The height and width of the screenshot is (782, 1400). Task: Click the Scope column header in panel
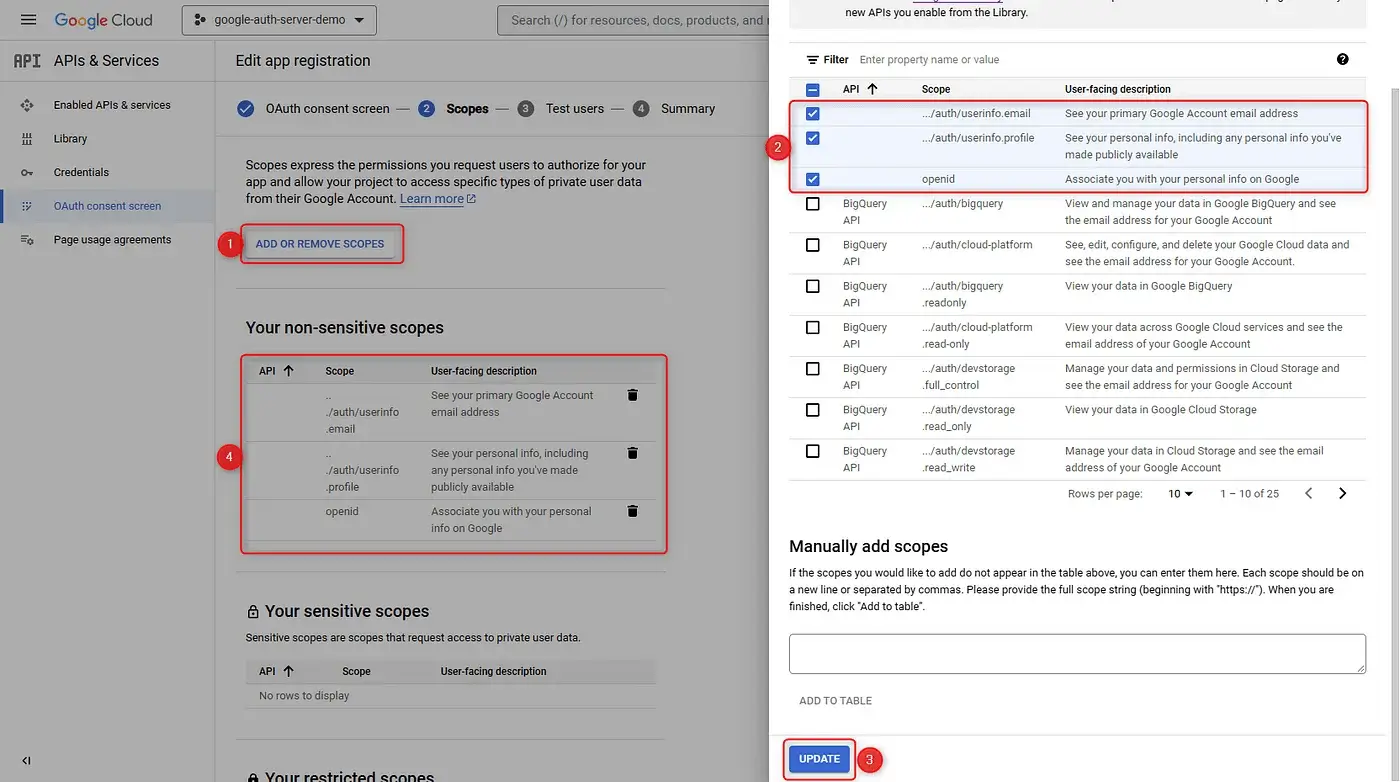936,89
